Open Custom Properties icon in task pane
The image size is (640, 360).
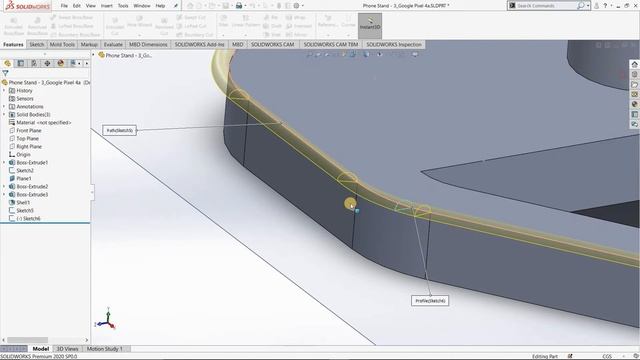(x=634, y=114)
